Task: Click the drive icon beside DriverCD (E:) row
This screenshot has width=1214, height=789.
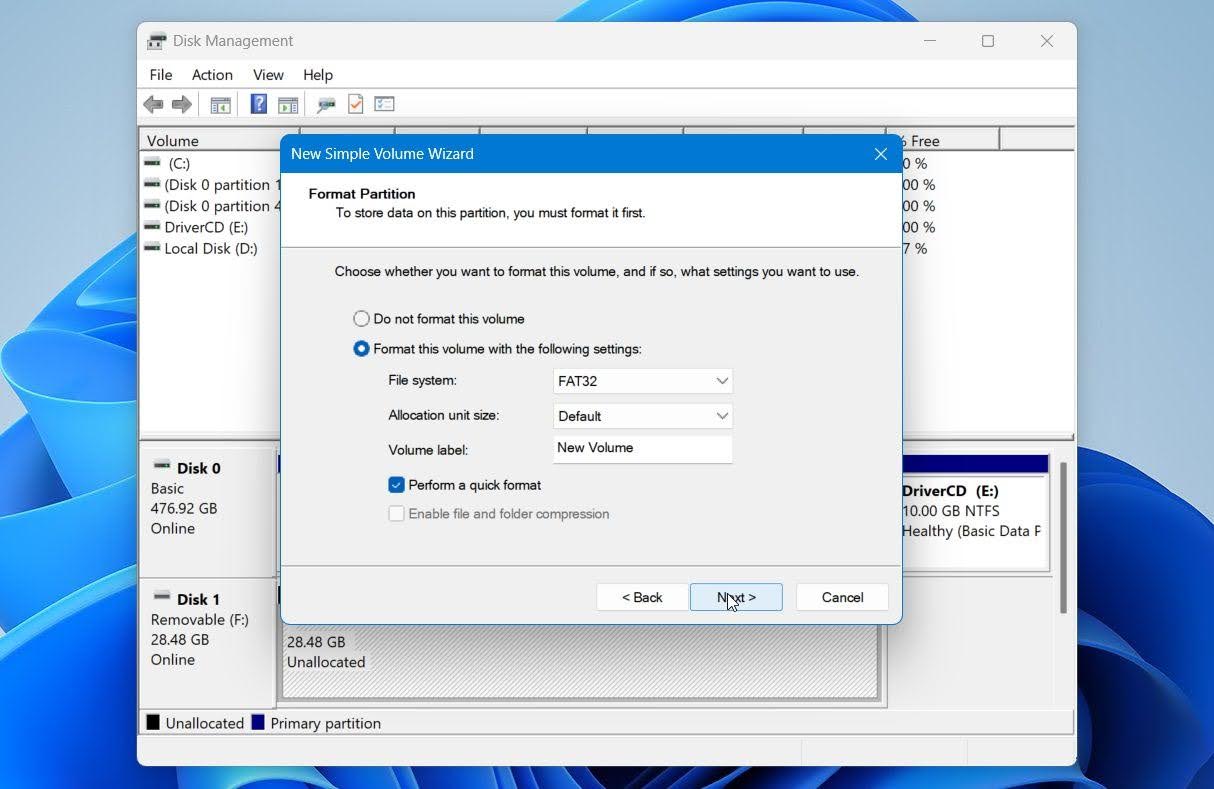Action: (x=152, y=227)
